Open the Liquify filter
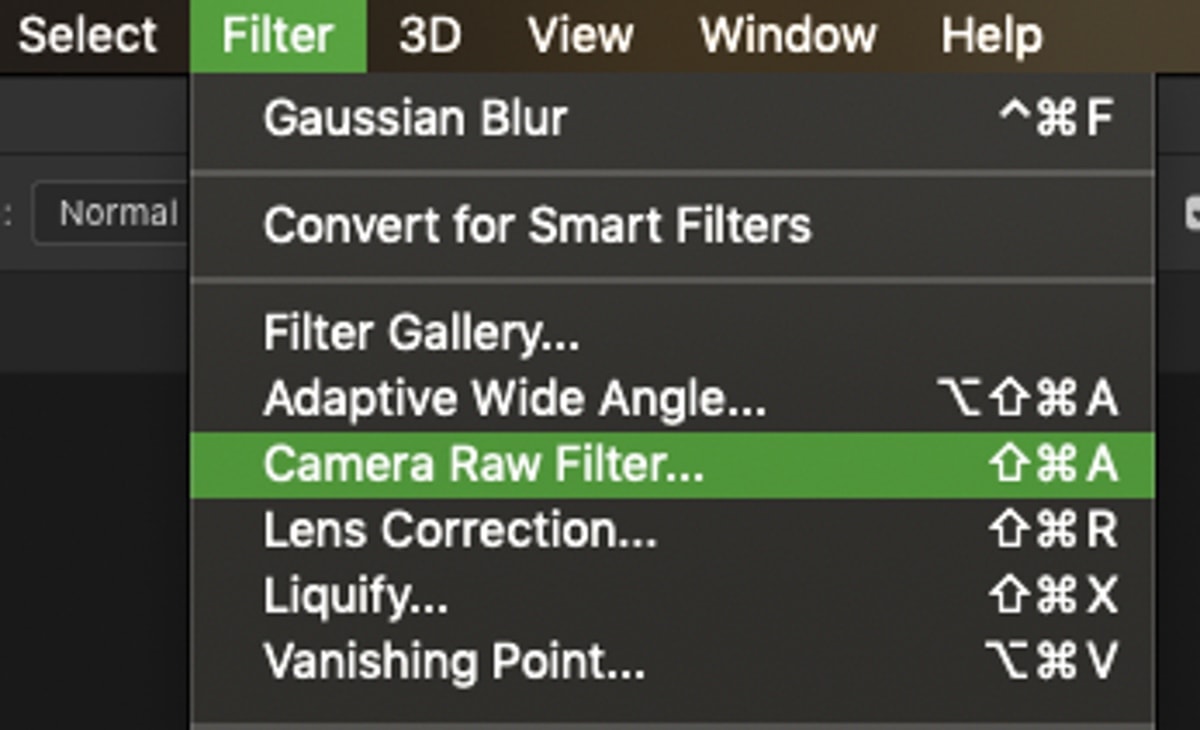 click(672, 597)
